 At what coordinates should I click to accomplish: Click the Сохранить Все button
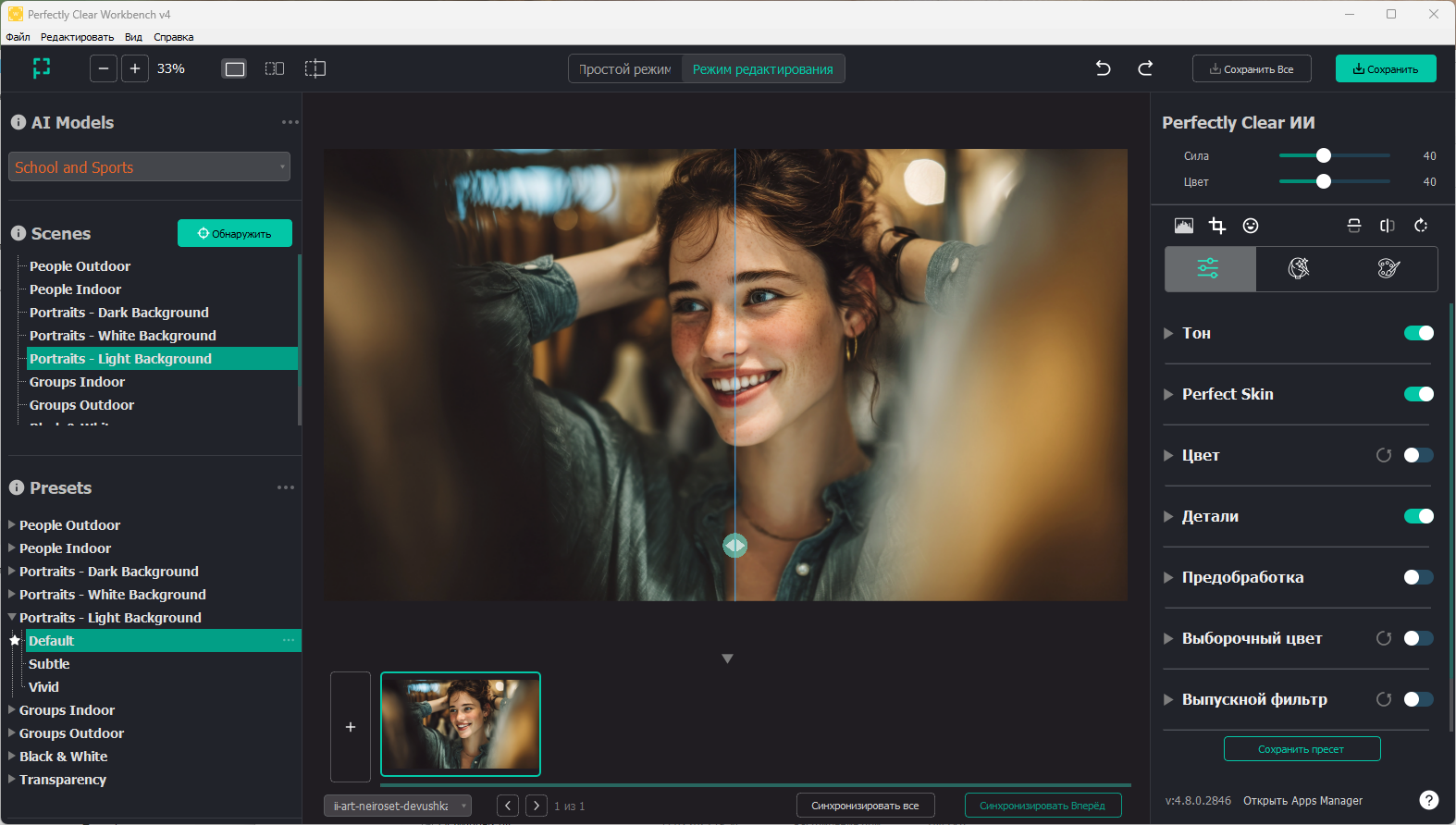click(x=1252, y=69)
